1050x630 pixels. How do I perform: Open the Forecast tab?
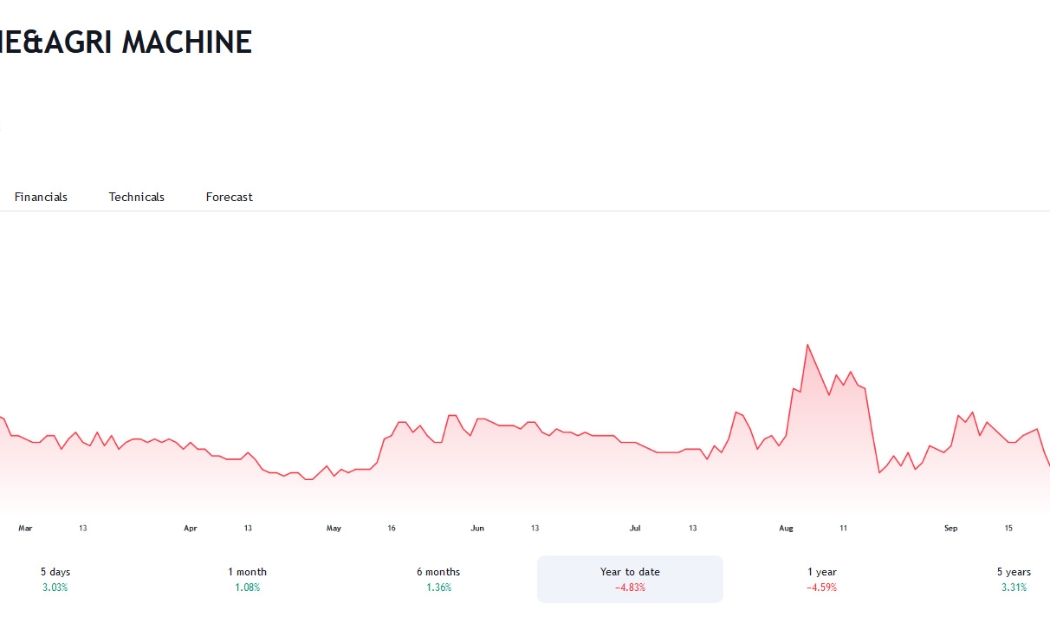229,197
